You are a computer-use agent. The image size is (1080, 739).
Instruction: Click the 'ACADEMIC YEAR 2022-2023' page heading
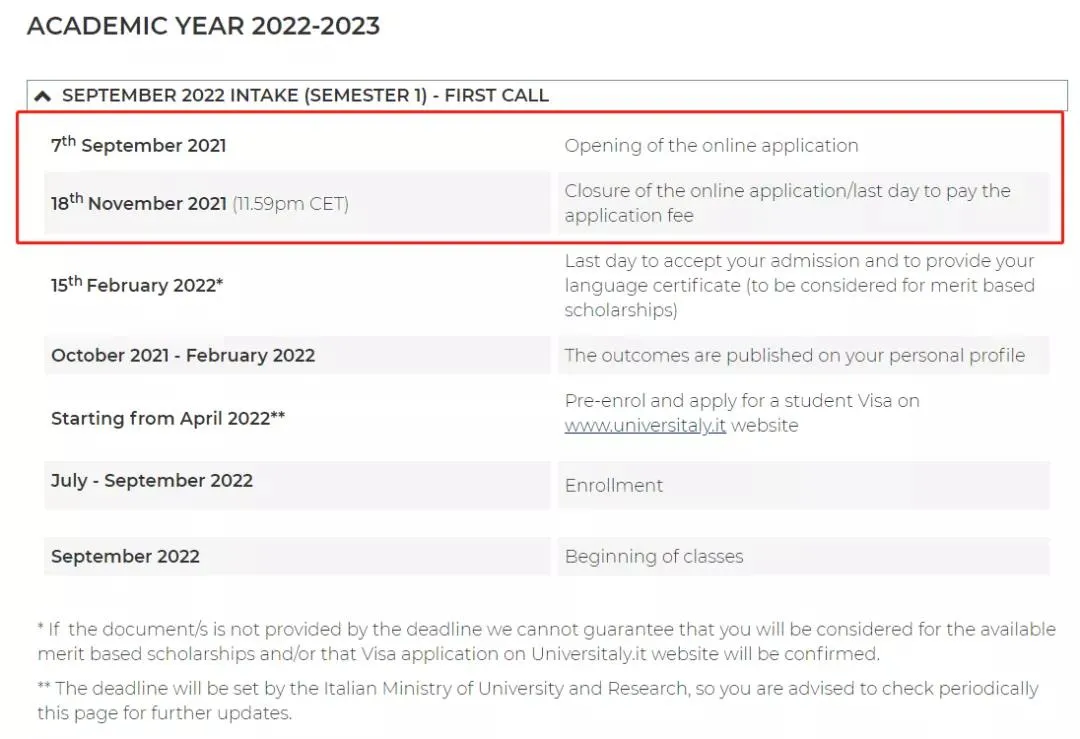(x=203, y=26)
